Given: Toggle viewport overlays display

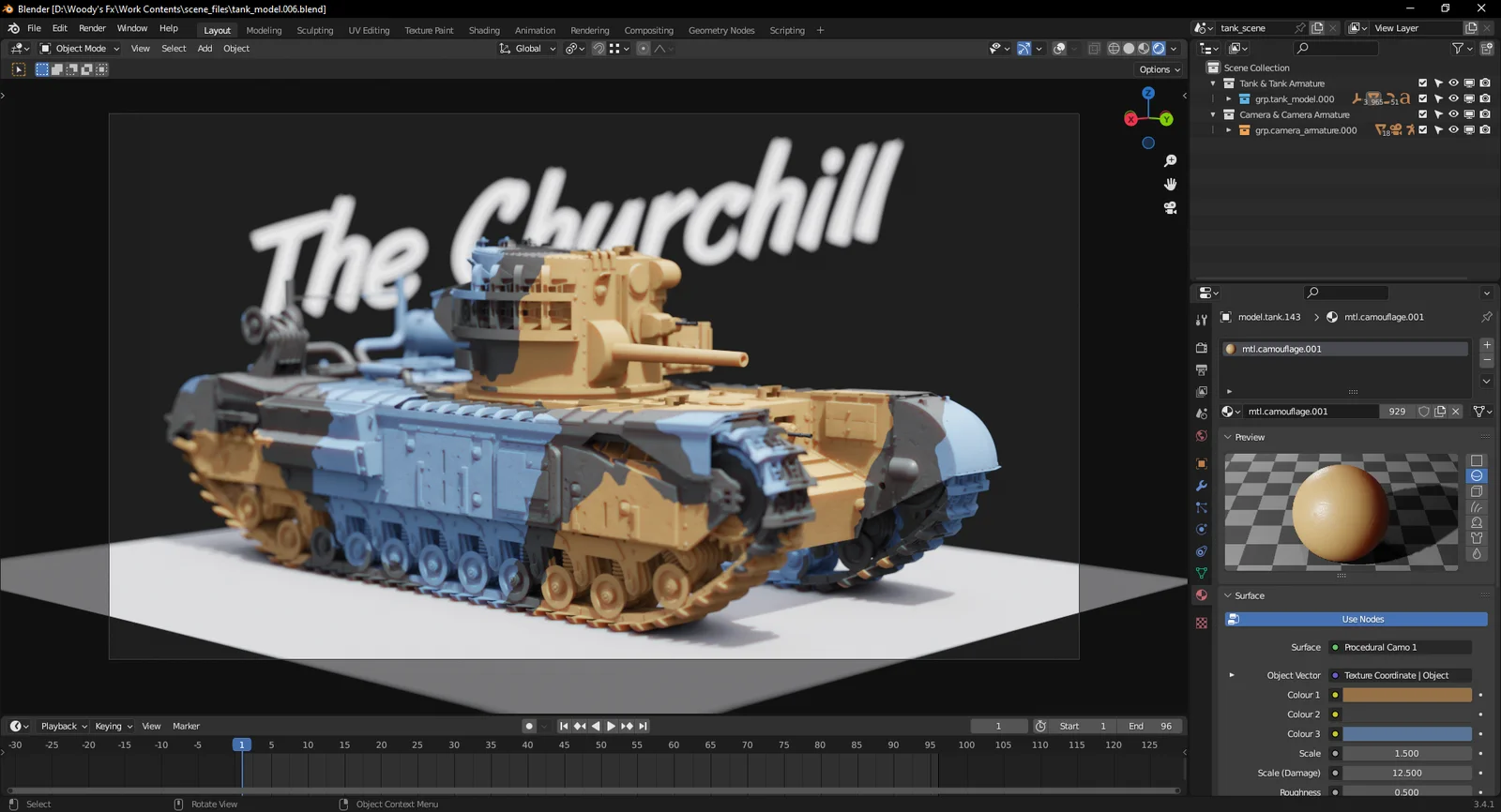Looking at the screenshot, I should click(1059, 49).
